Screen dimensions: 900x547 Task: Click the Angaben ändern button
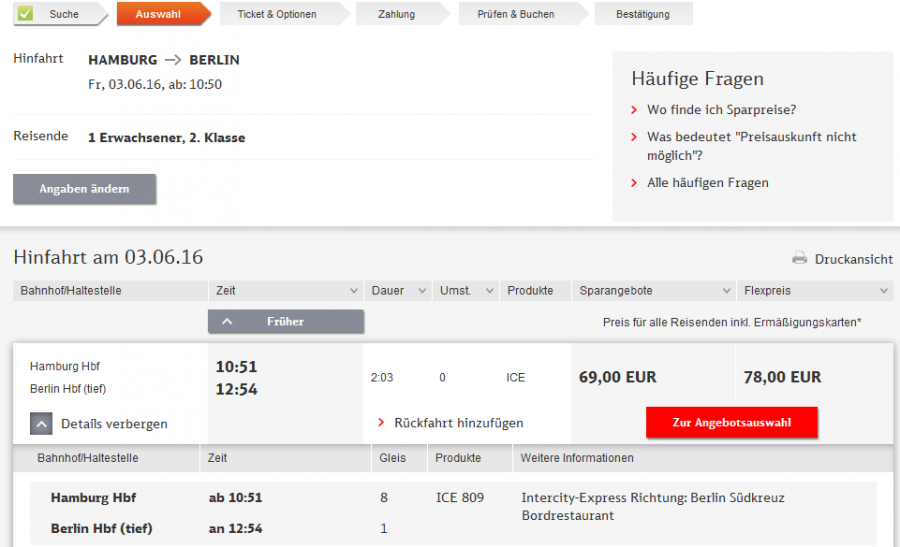click(x=84, y=189)
